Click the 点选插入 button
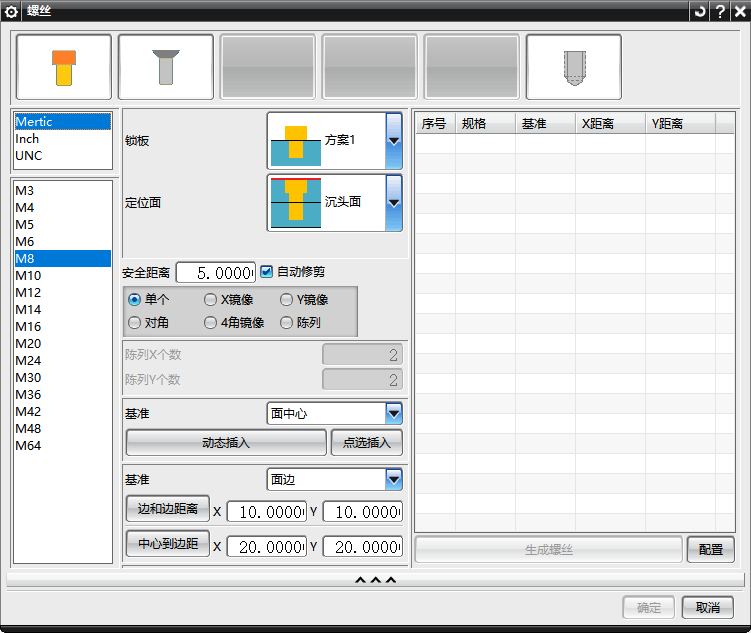This screenshot has width=751, height=633. [367, 442]
